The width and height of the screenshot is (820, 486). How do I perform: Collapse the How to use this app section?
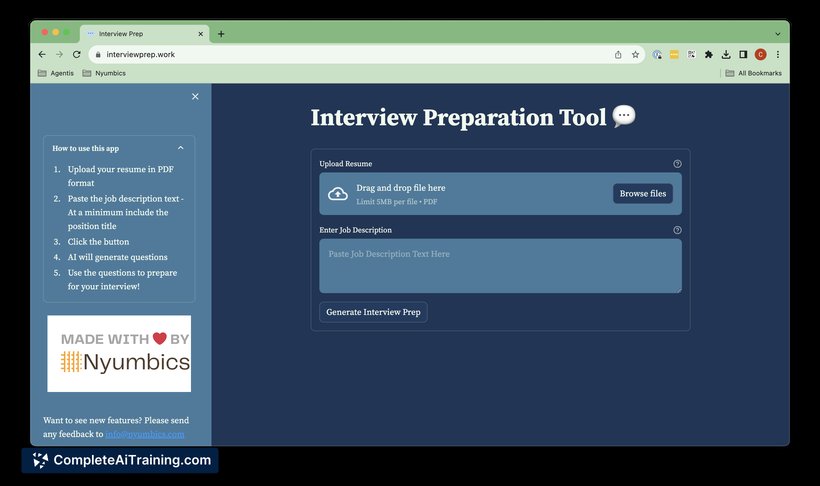click(180, 148)
